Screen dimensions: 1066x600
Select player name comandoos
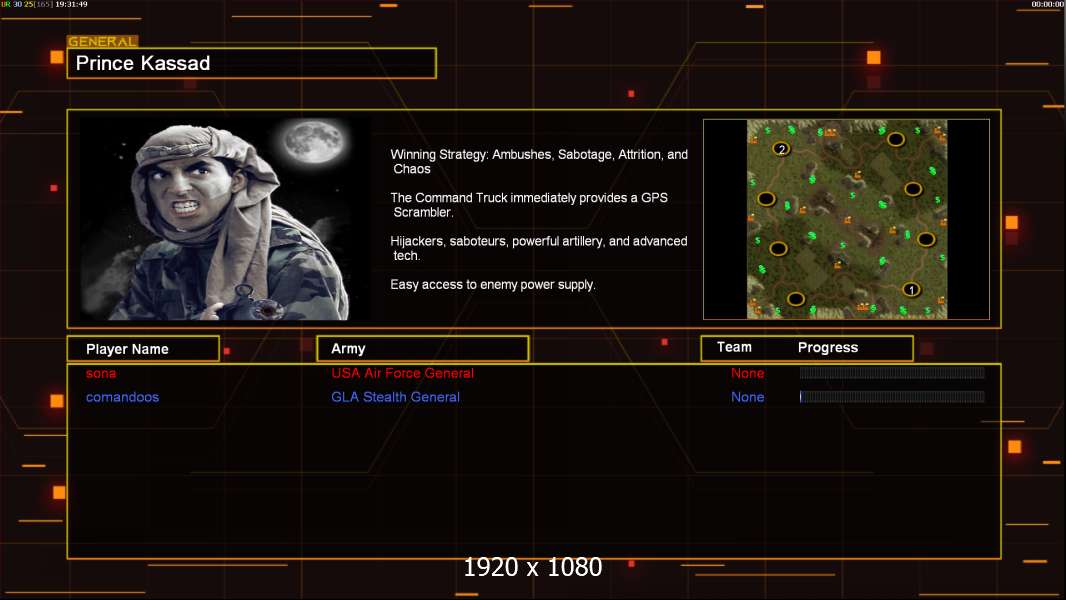click(122, 397)
